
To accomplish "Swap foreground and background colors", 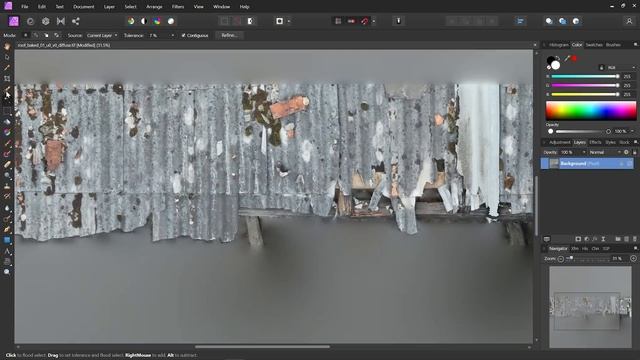I will click(x=558, y=58).
